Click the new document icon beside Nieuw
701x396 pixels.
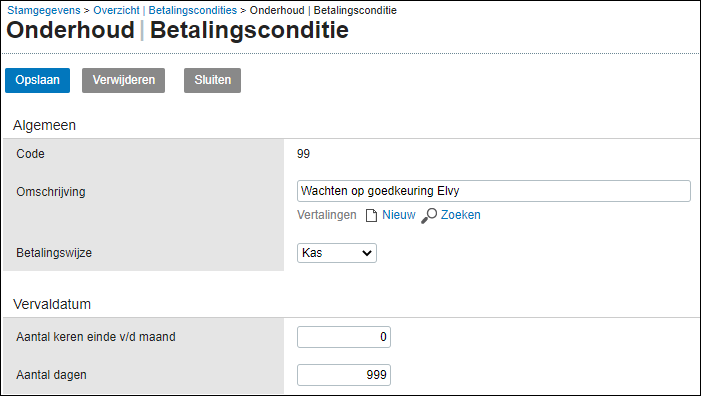click(x=371, y=215)
